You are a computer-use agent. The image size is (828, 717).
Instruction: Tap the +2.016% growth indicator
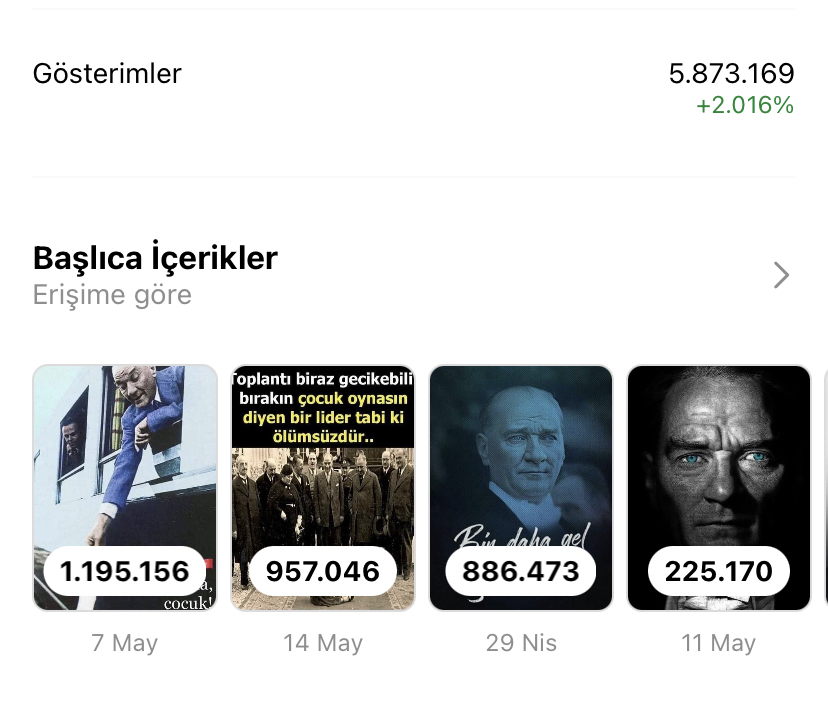click(x=745, y=105)
